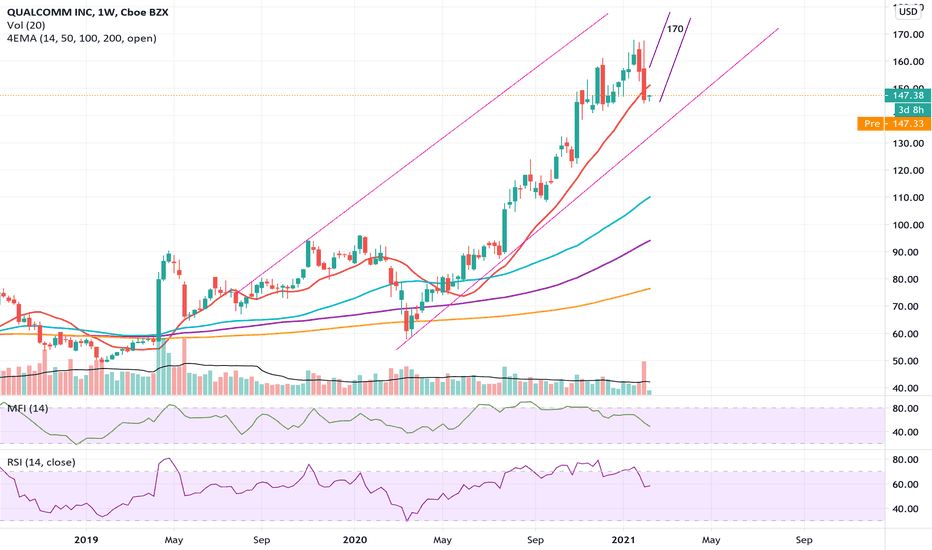Click the 170 annotation text on chart
The width and height of the screenshot is (932, 550).
coord(675,29)
